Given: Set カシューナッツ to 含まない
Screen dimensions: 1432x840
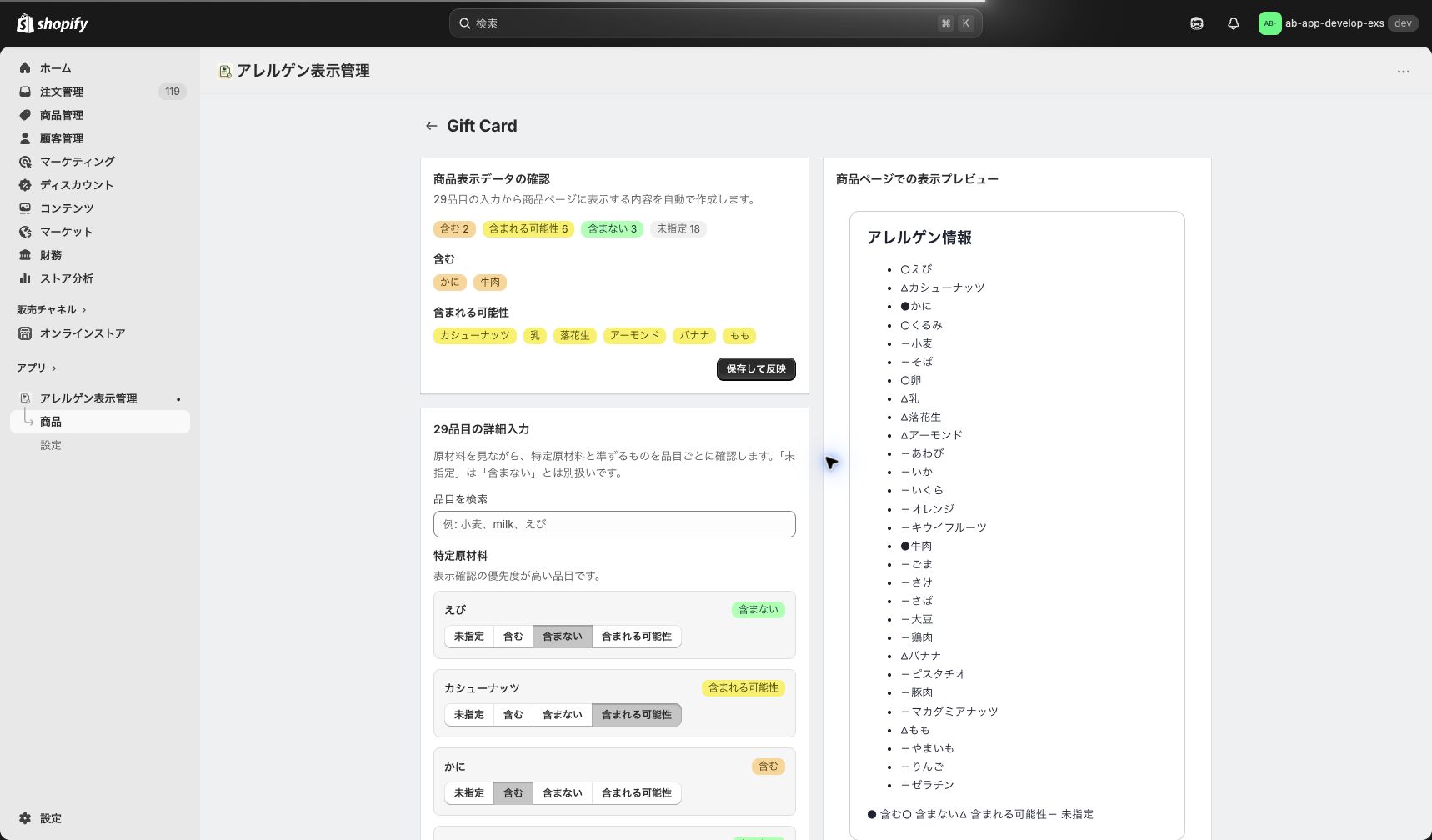Looking at the screenshot, I should [563, 715].
